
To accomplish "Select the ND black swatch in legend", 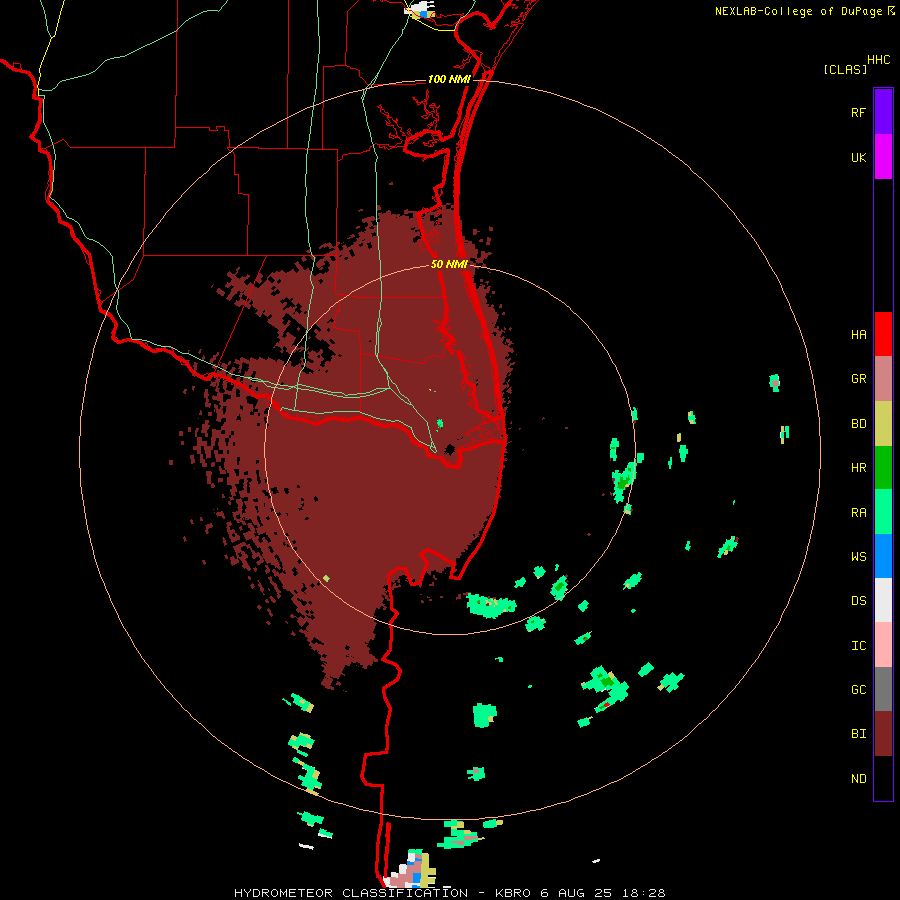I will coord(883,778).
